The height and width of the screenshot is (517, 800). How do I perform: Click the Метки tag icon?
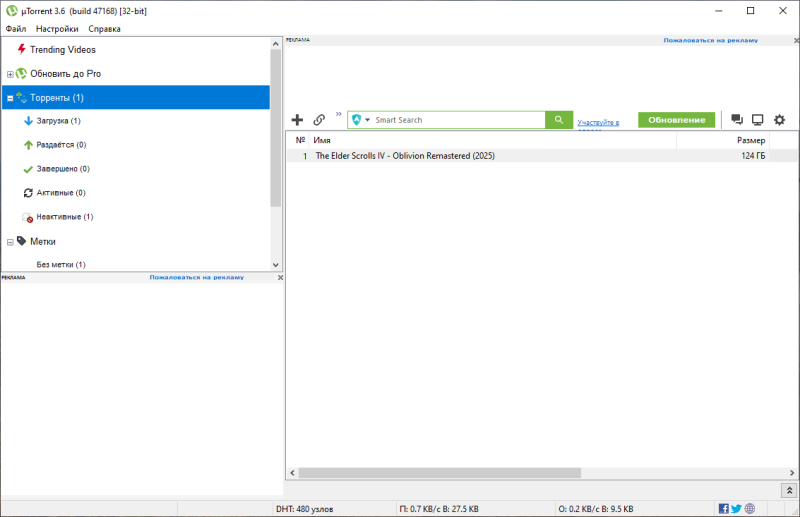click(x=21, y=241)
